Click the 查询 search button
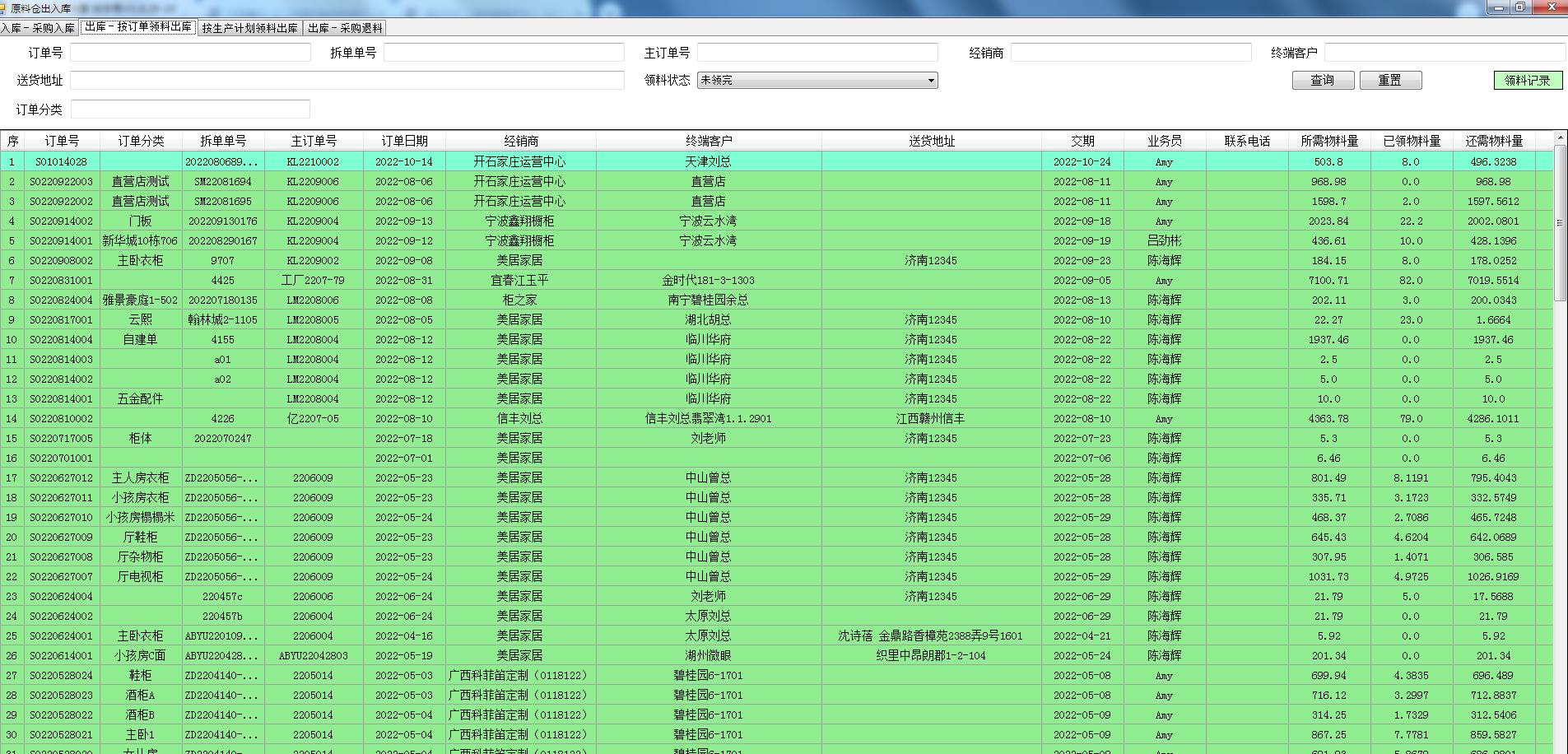The image size is (1568, 754). pos(1322,80)
